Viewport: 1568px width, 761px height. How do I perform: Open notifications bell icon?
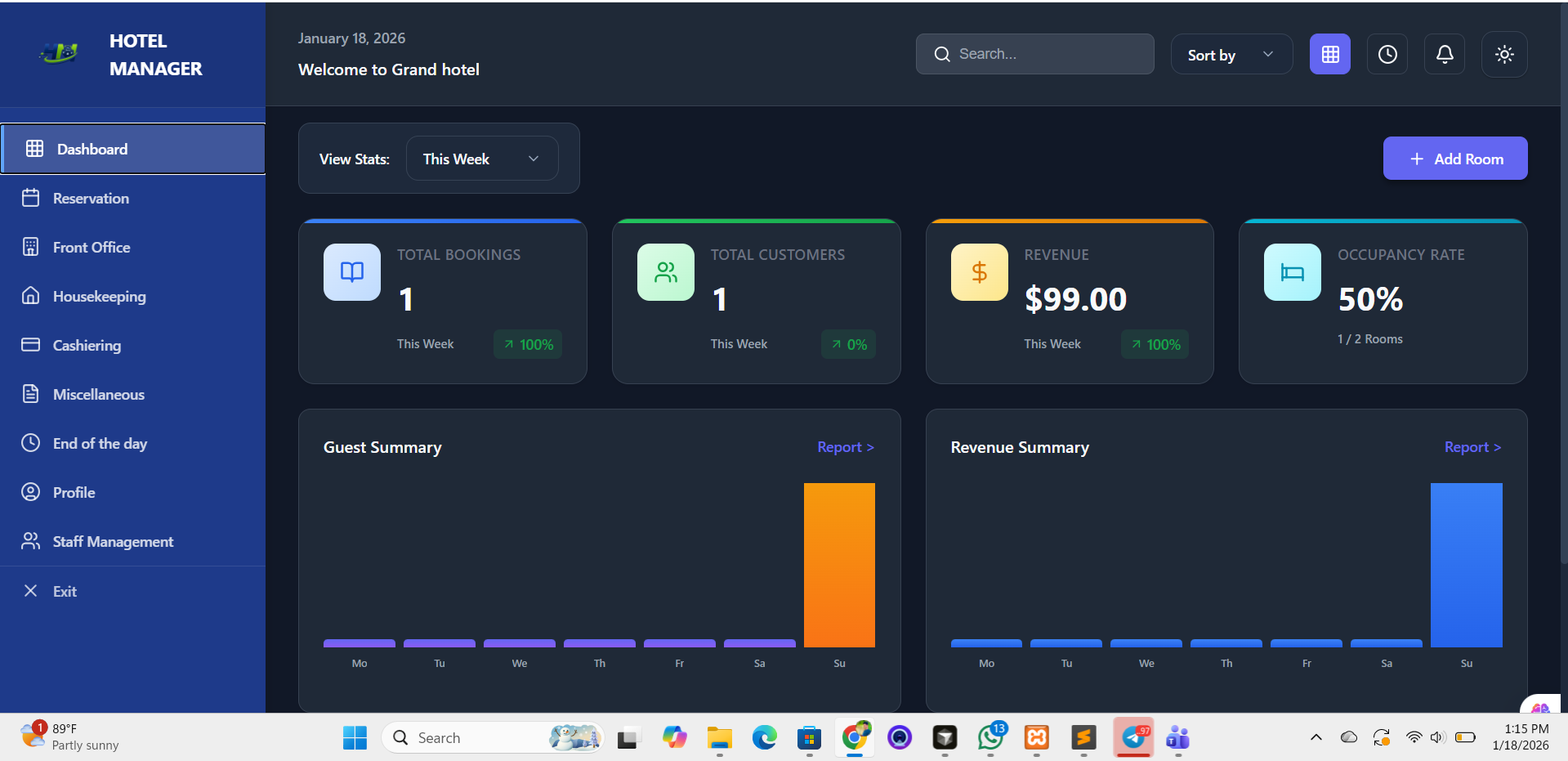pos(1444,54)
